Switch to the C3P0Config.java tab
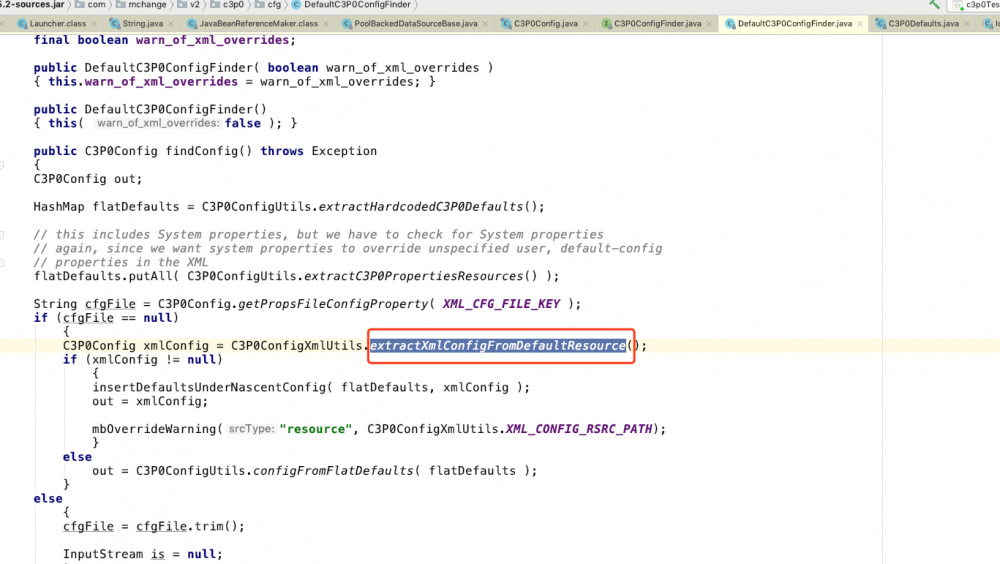The width and height of the screenshot is (1000, 564). (546, 24)
